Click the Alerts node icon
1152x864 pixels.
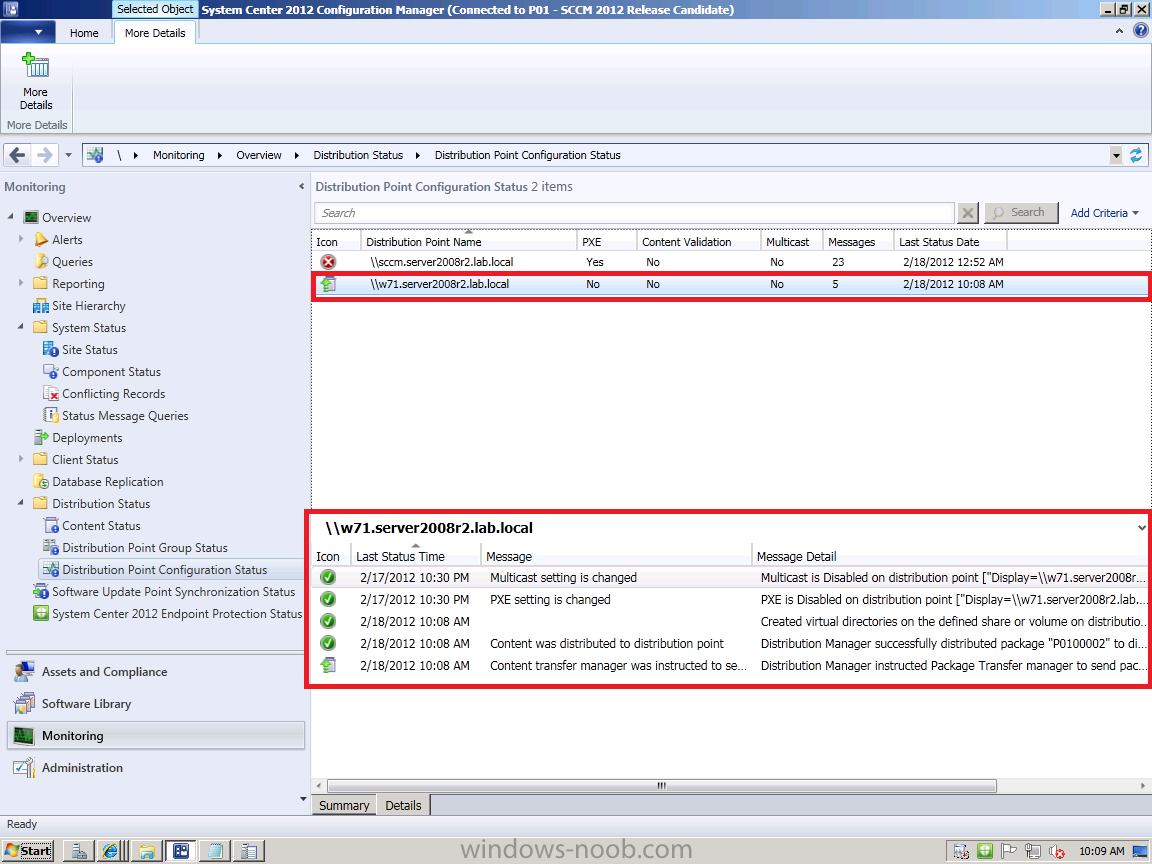click(x=41, y=240)
